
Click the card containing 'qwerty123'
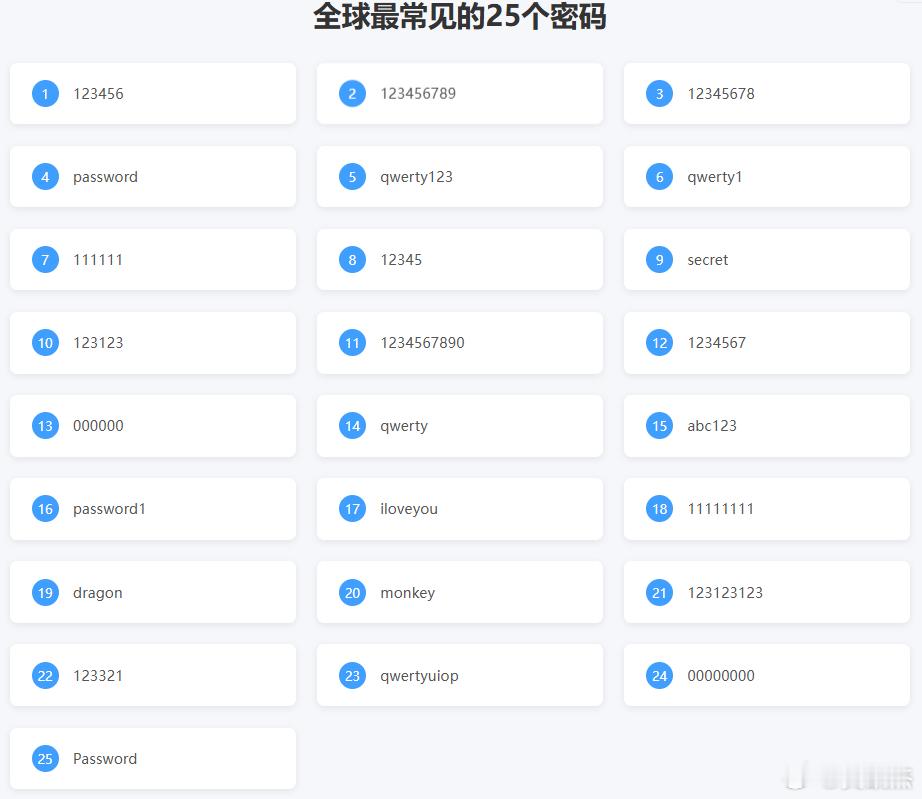tap(460, 176)
